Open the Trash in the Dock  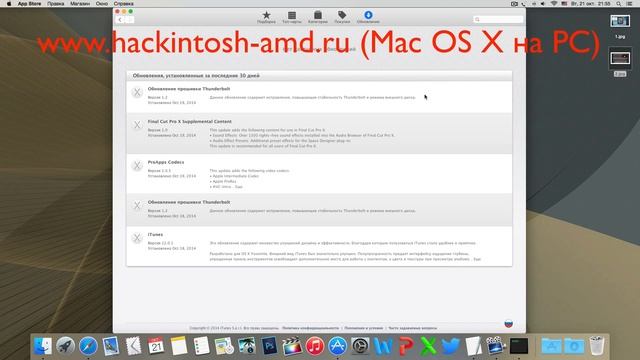click(x=597, y=346)
